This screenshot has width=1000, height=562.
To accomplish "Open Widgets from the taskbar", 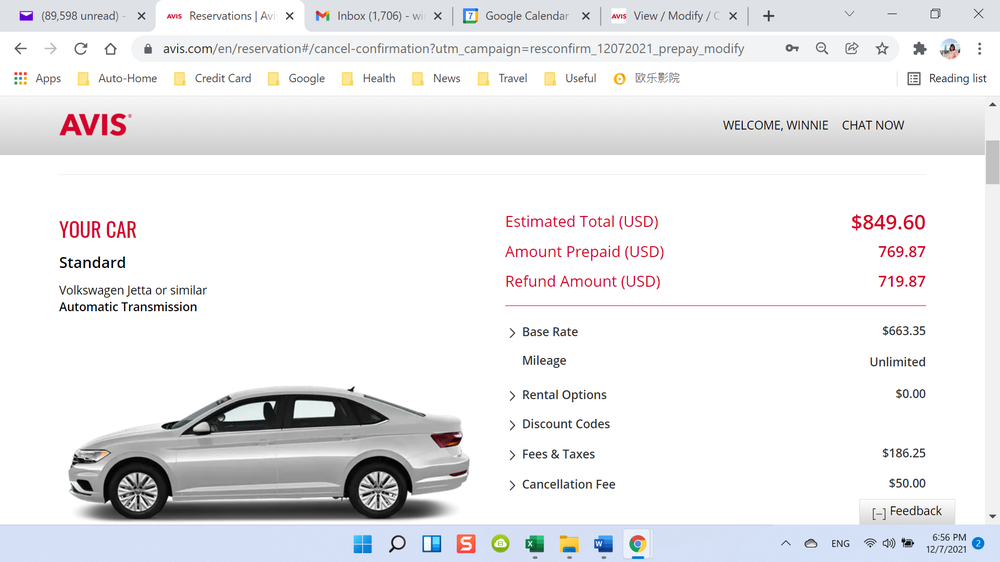I will coord(432,544).
